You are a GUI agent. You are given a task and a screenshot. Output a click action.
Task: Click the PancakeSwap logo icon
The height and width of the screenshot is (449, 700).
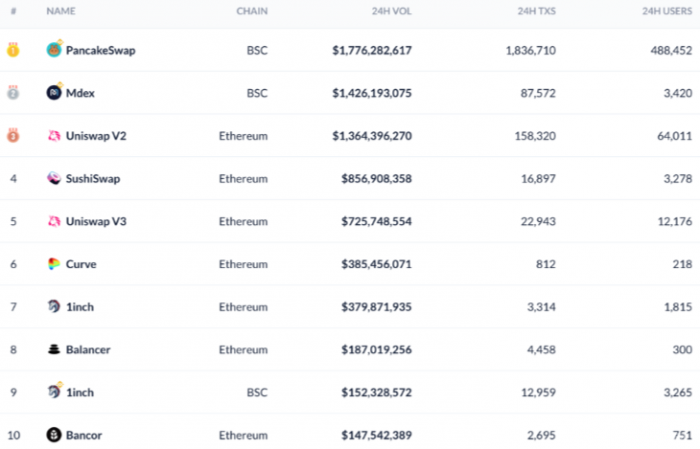(x=53, y=49)
